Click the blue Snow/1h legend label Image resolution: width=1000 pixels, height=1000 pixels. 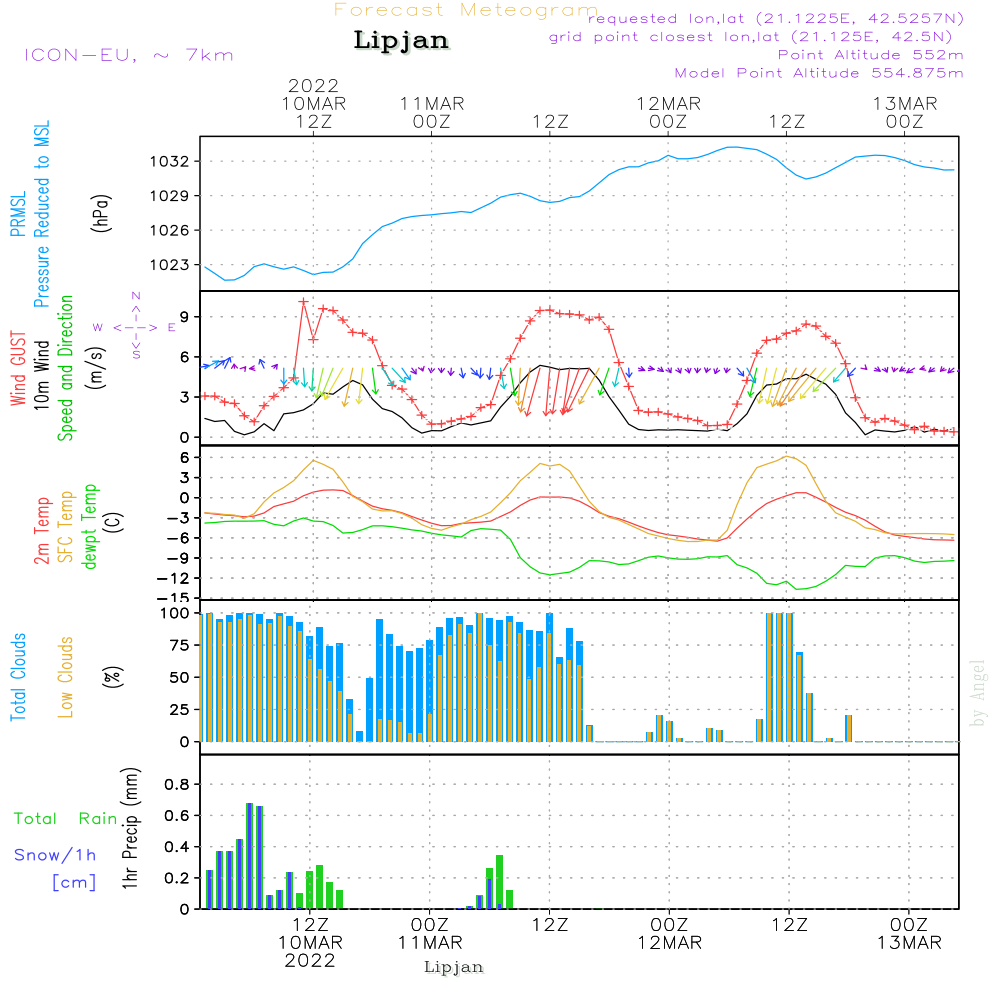pyautogui.click(x=56, y=855)
